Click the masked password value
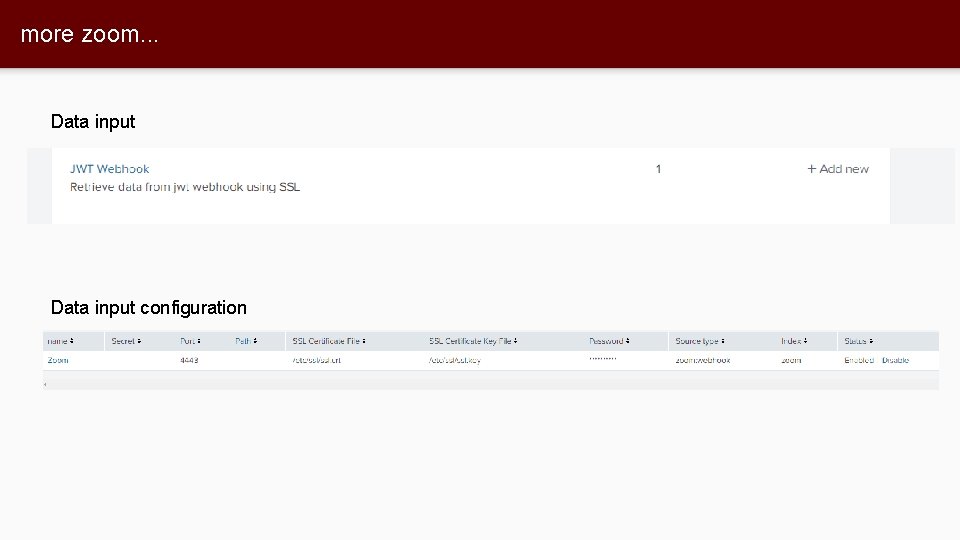This screenshot has height=540, width=960. (x=602, y=359)
